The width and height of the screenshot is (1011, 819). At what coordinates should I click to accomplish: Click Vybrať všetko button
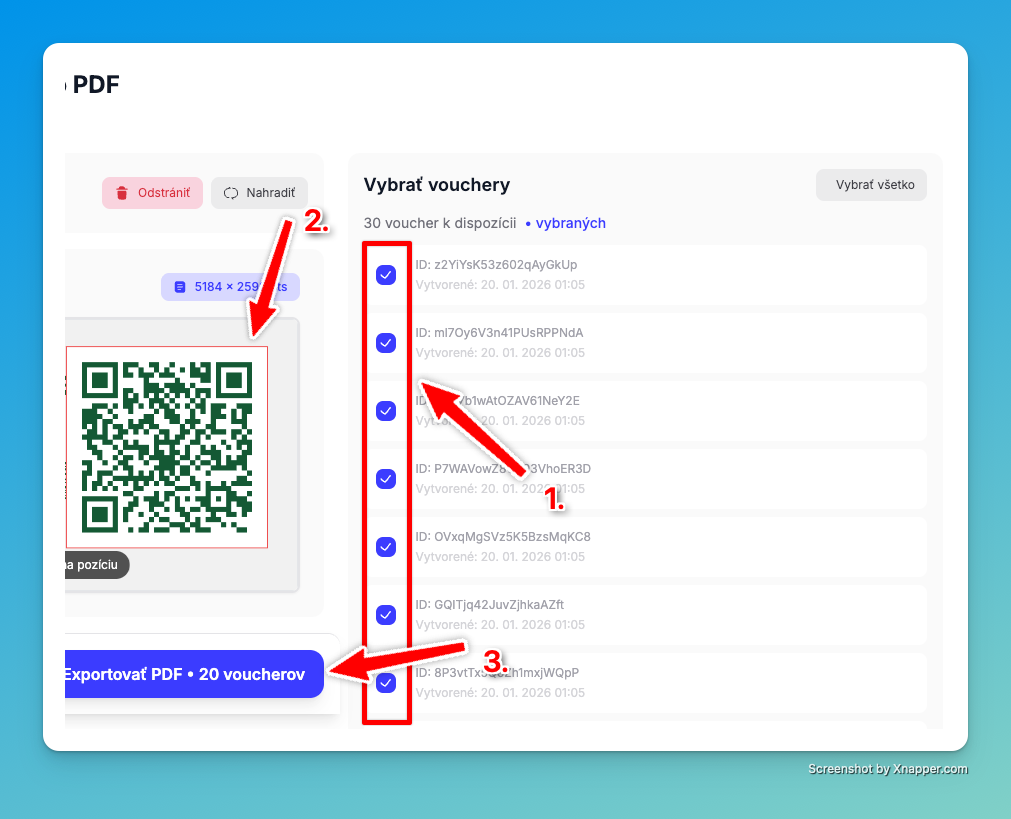[x=871, y=185]
